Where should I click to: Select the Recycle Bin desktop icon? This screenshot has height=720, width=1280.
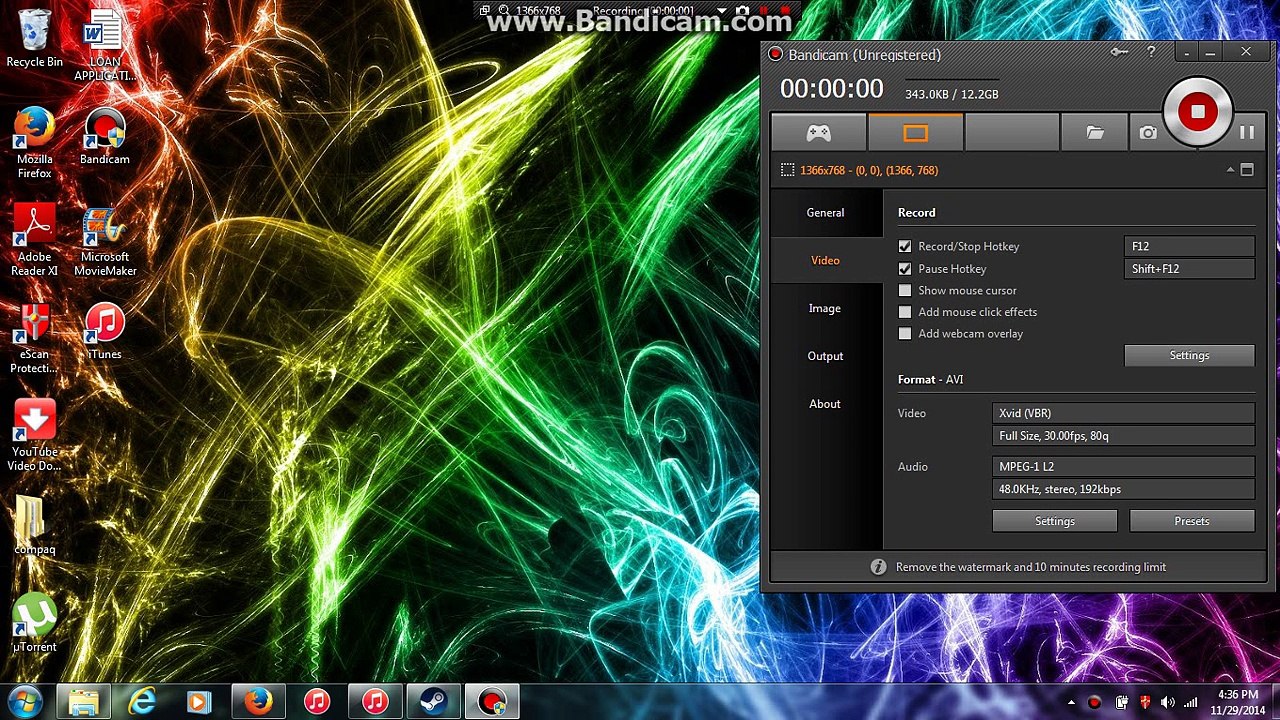coord(34,39)
